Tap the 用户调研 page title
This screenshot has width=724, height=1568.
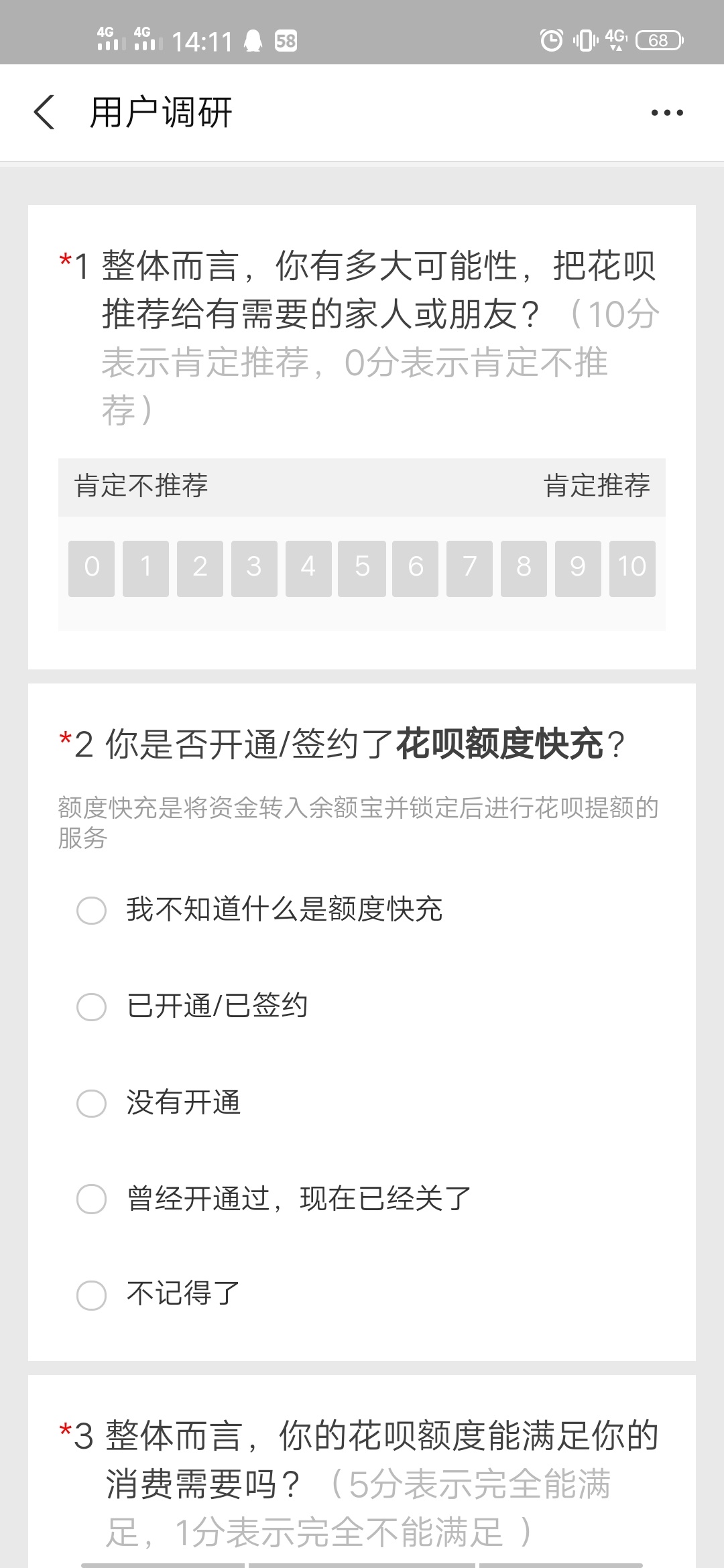pos(161,112)
